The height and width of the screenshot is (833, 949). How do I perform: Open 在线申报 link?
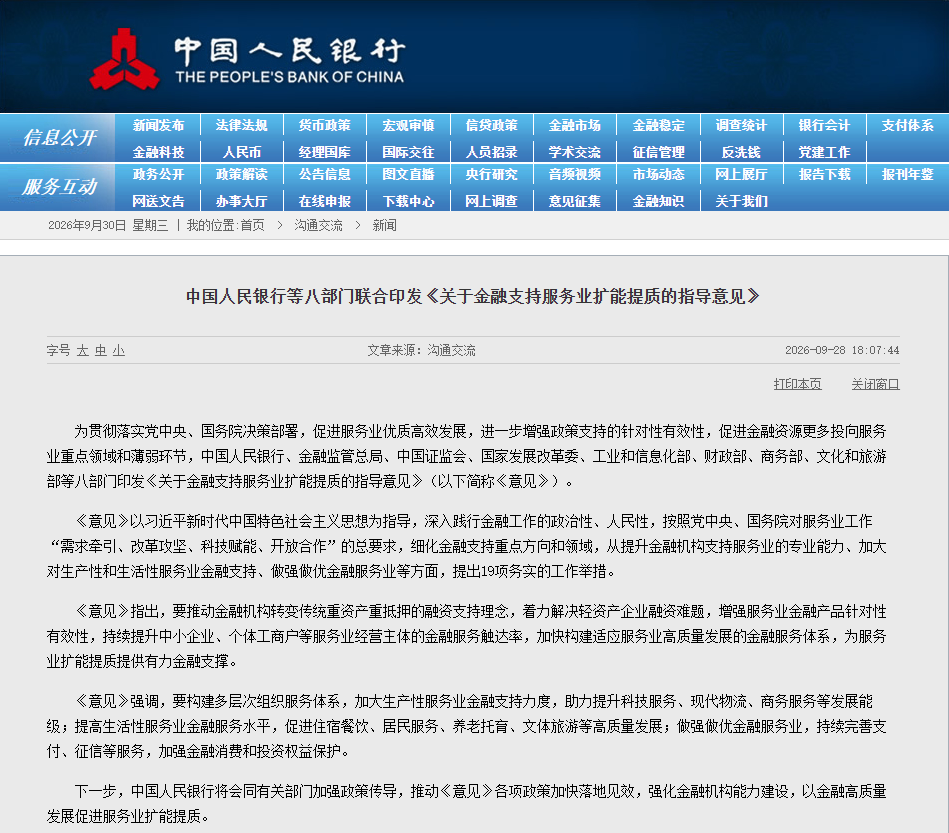pos(324,201)
